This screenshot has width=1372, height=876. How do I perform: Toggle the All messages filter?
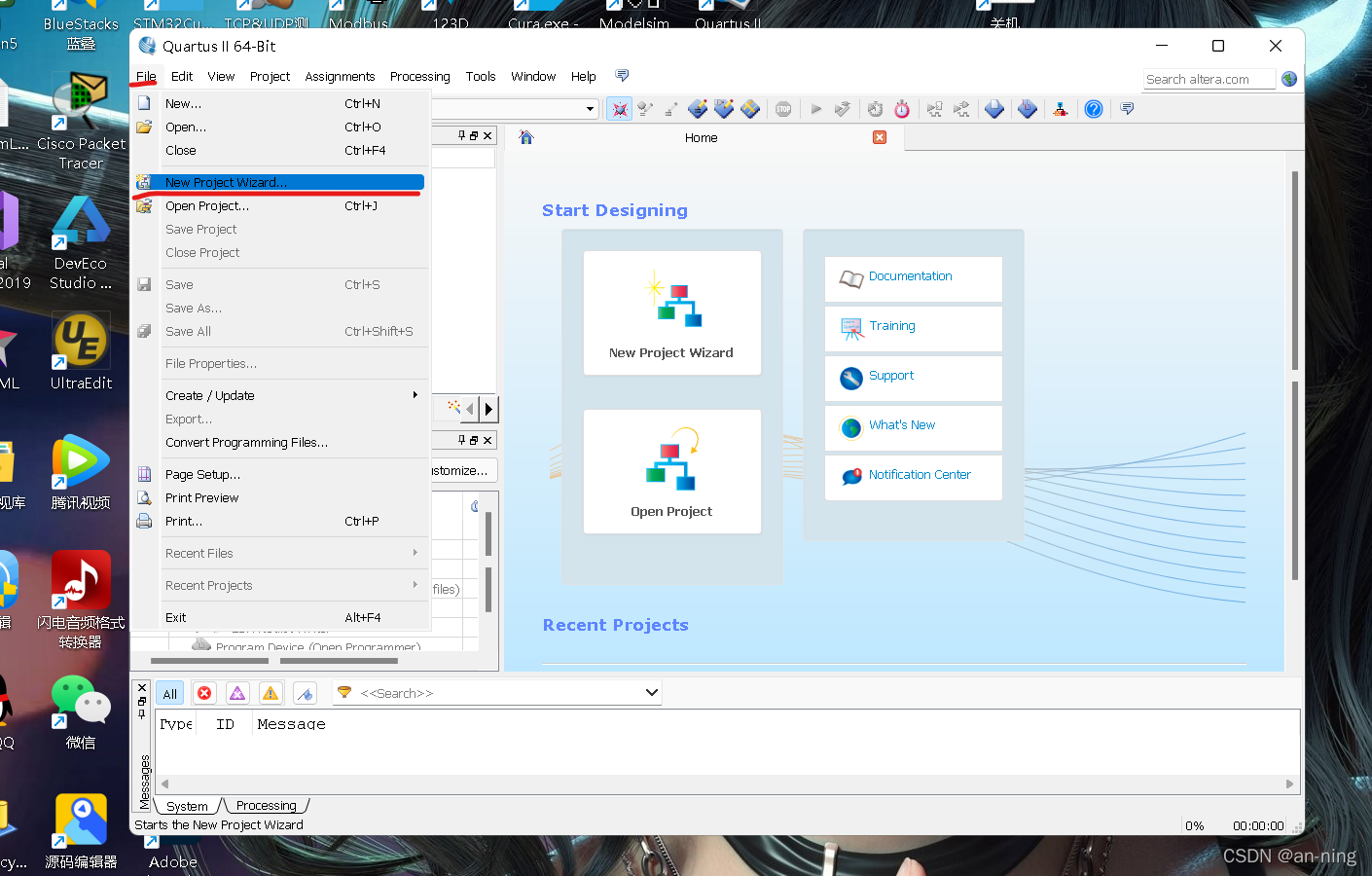point(169,693)
